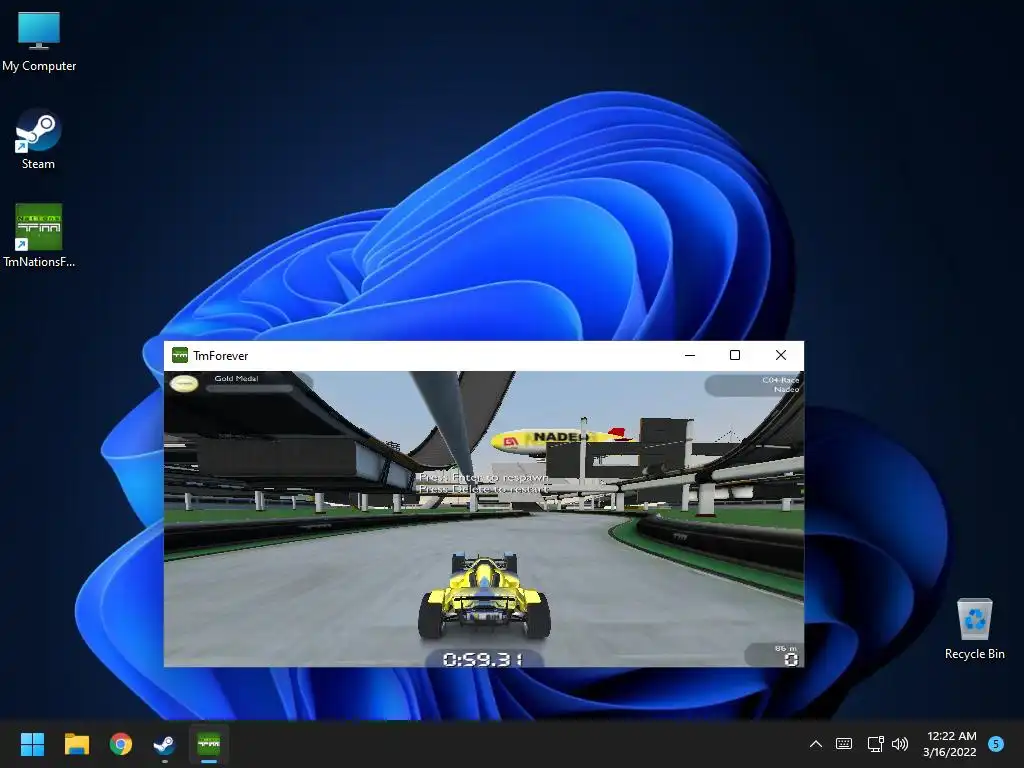Screen dimensions: 1024x768
Task: Open the volume control tray icon
Action: point(900,744)
